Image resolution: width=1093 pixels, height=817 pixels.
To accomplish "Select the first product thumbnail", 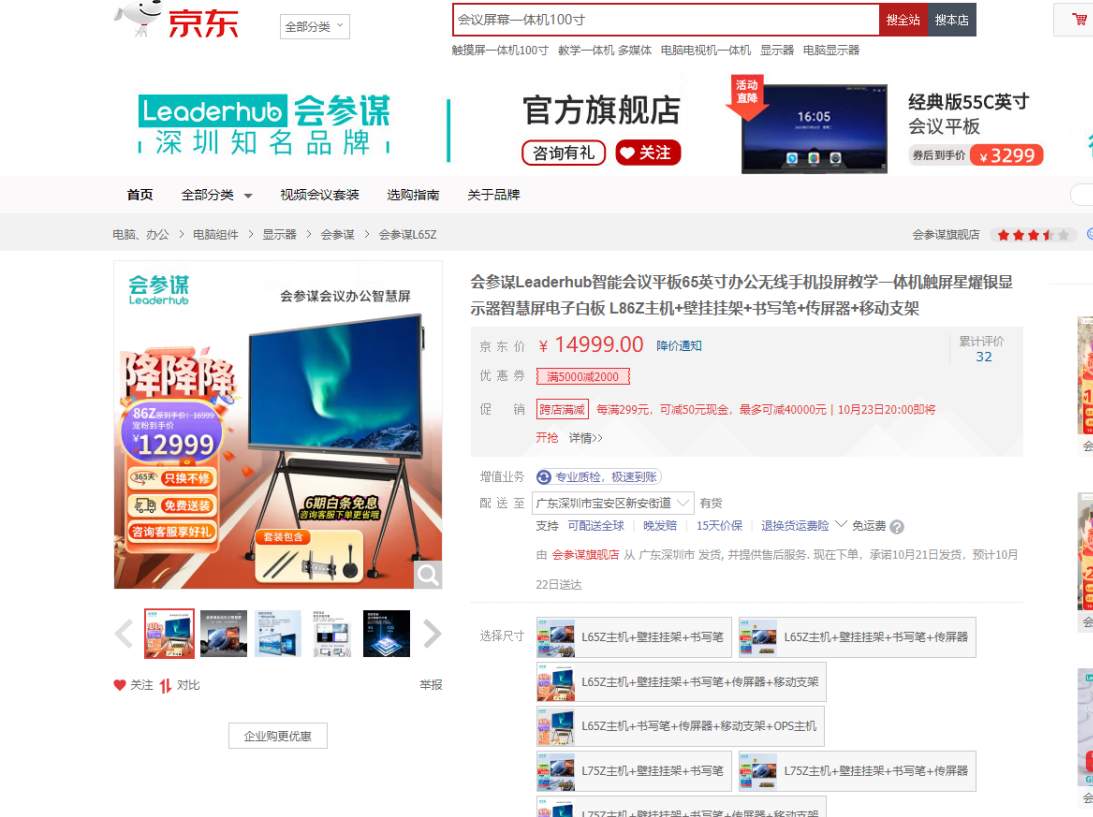I will point(169,634).
